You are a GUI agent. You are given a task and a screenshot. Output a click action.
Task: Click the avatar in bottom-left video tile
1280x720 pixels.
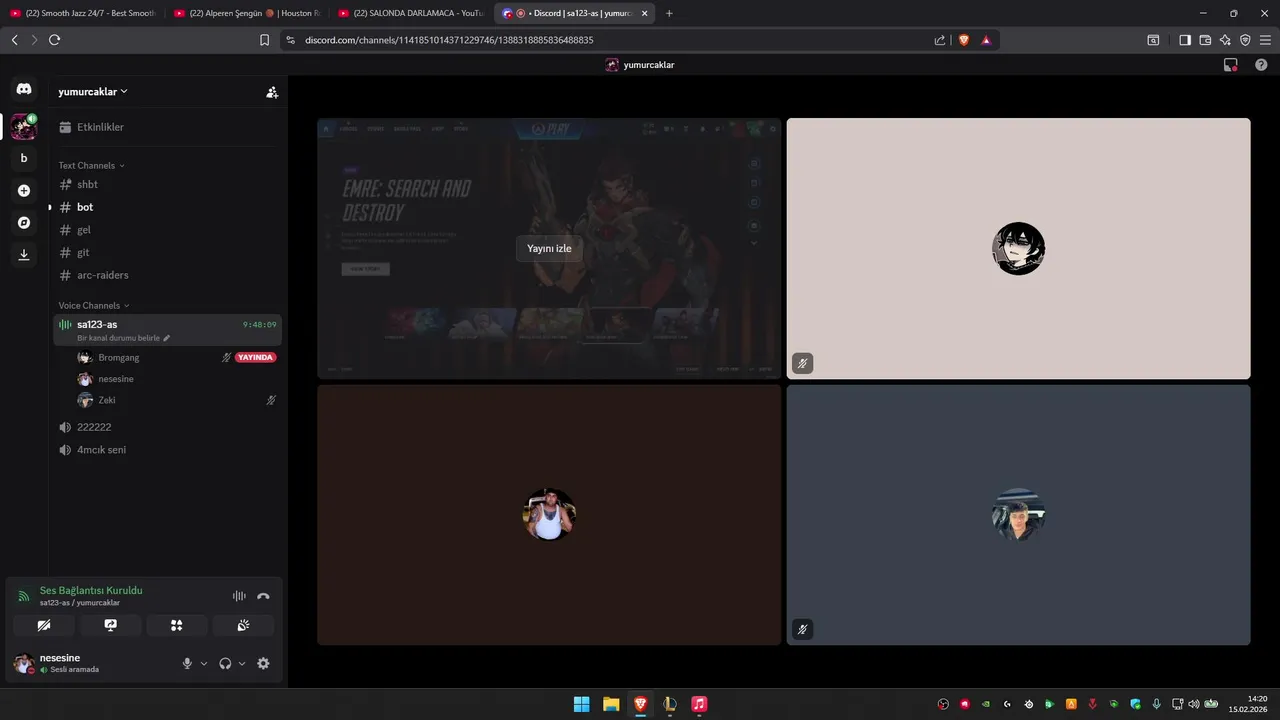pyautogui.click(x=549, y=515)
